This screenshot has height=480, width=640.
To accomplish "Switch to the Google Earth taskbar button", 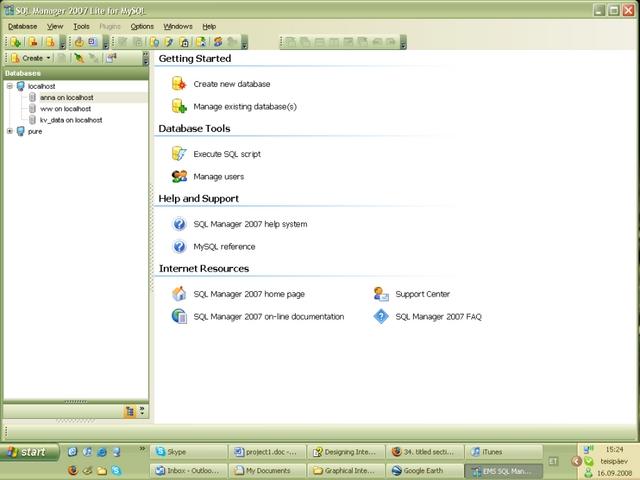I will point(425,471).
